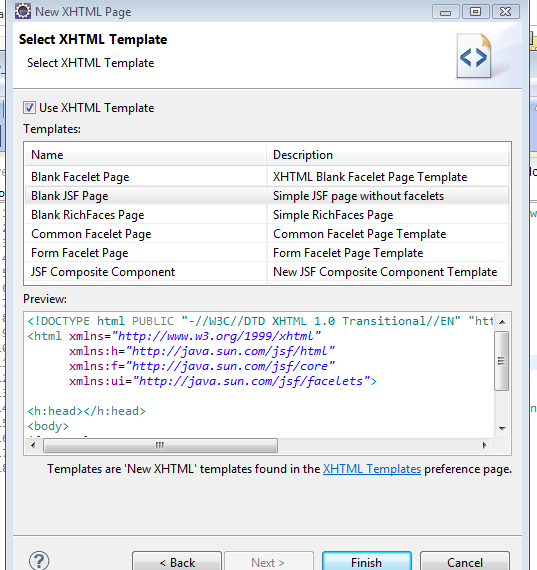Click the Form Facelet Page Template description
Screen dimensions: 537x570
(x=348, y=253)
